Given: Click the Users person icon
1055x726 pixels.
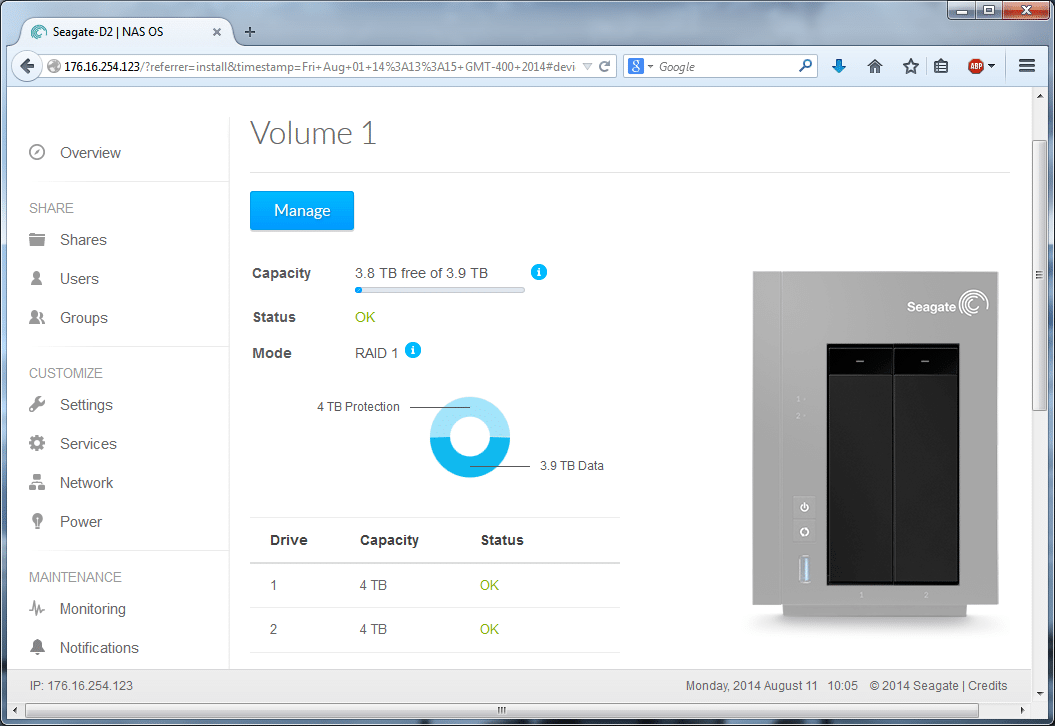Looking at the screenshot, I should 37,279.
